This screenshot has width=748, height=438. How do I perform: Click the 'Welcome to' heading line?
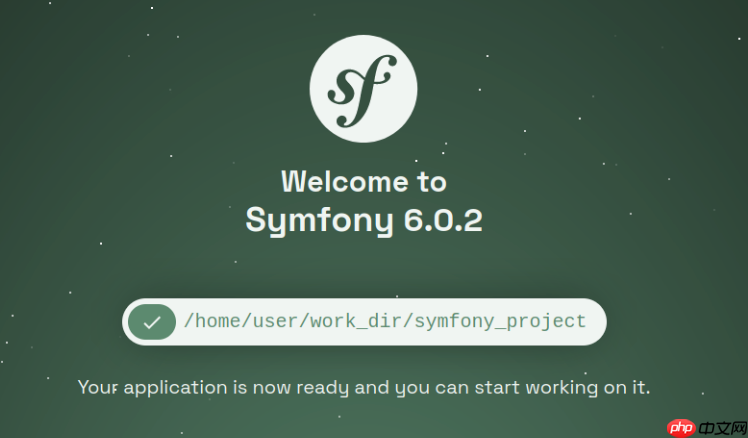[x=364, y=182]
